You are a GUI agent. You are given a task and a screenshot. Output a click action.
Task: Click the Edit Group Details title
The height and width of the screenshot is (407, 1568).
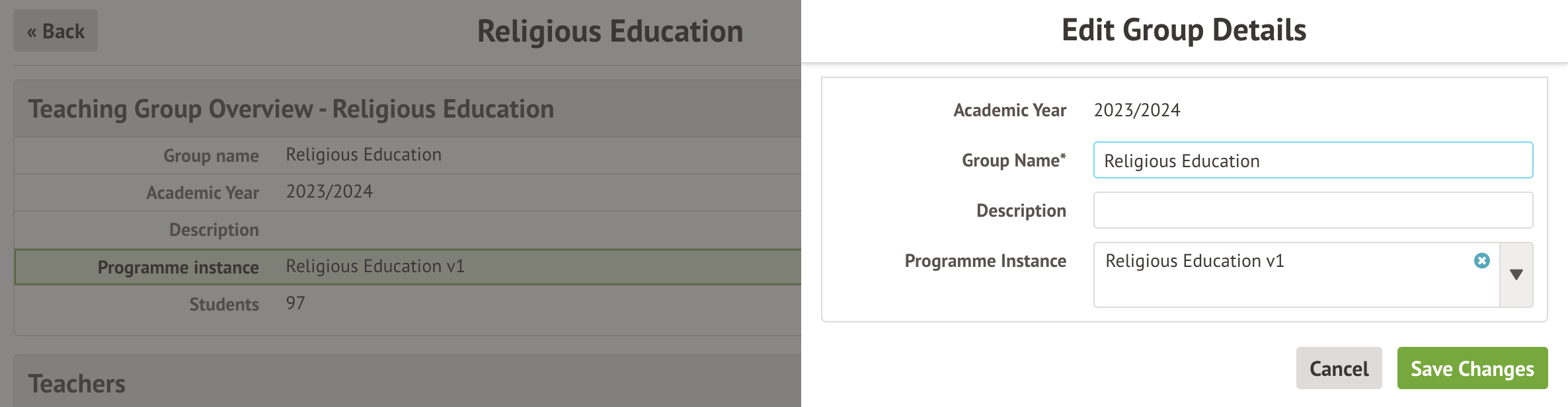click(1184, 30)
